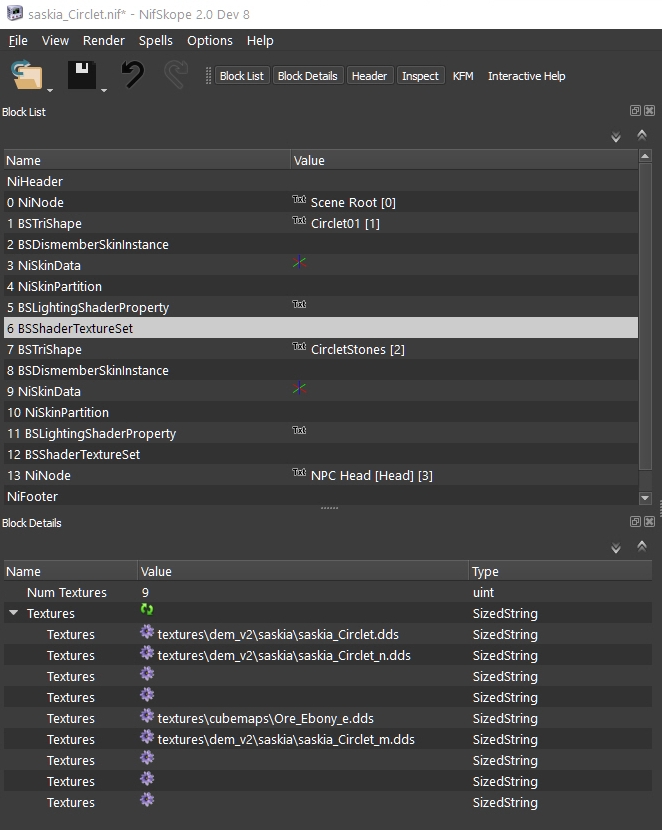Click flower icon beside saskia_Circlet.dds
This screenshot has width=662, height=830.
pos(147,633)
